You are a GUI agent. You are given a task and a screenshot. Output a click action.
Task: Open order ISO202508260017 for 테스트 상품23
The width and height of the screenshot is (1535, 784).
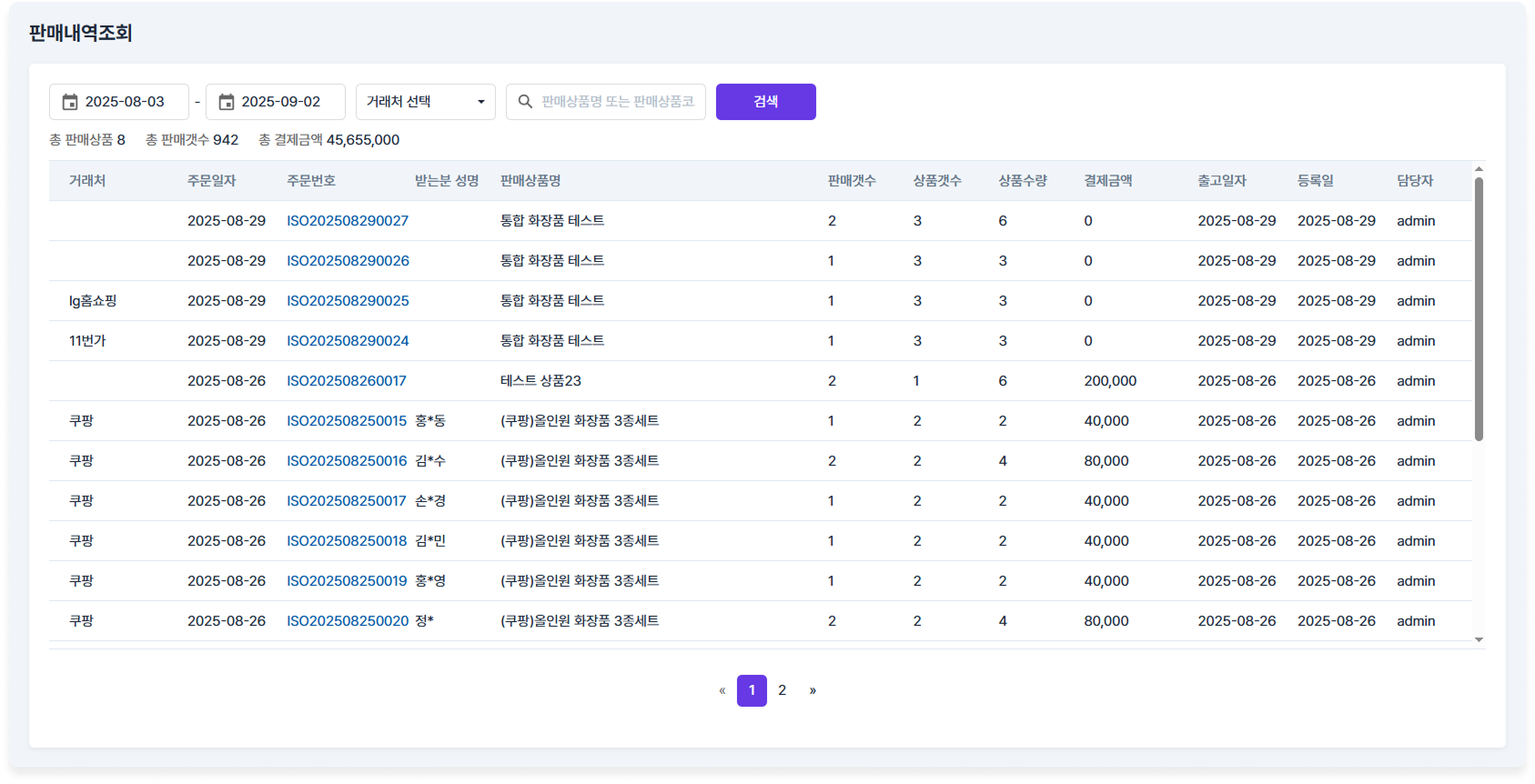pos(347,381)
